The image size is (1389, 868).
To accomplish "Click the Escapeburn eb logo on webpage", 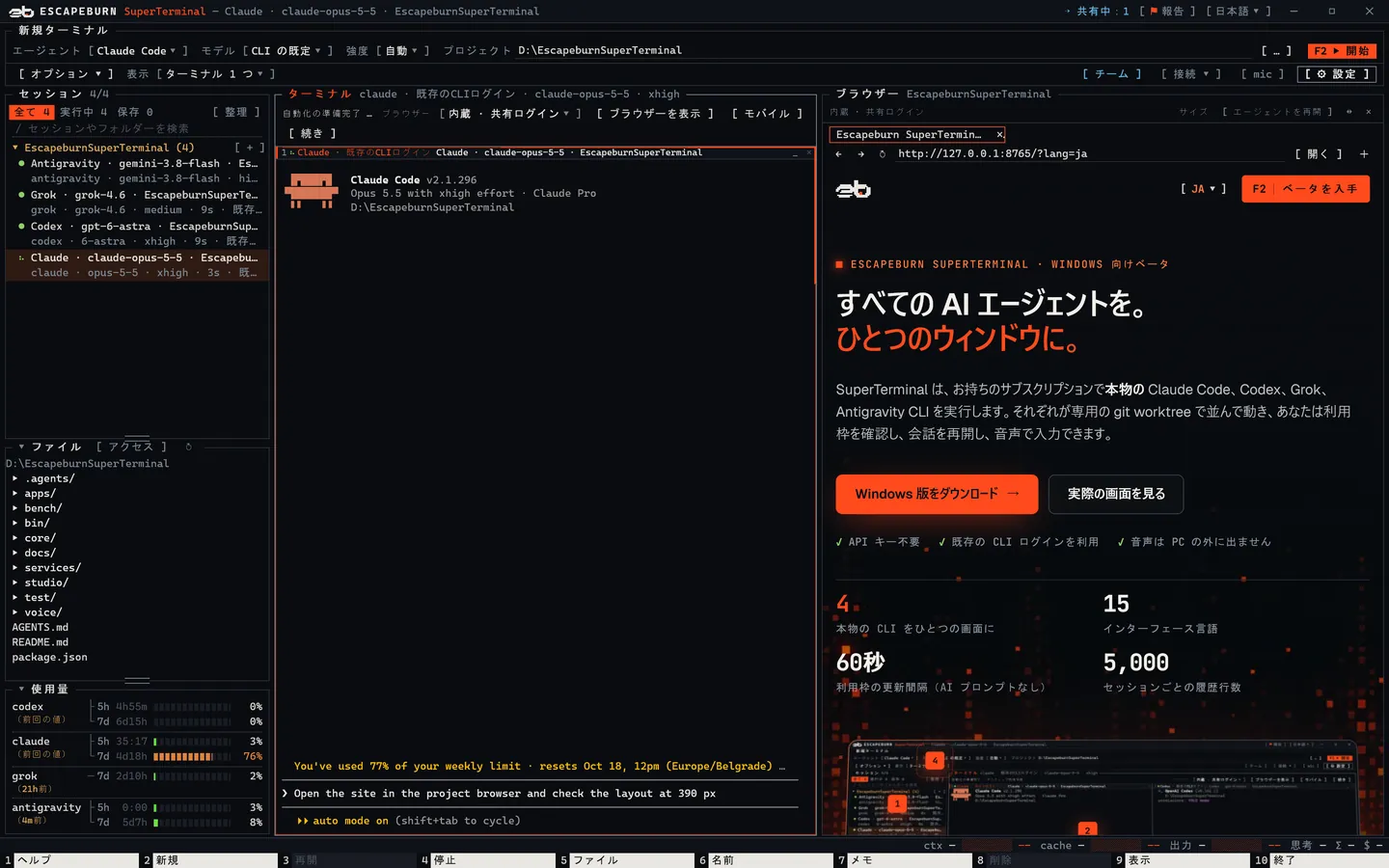I will click(x=853, y=189).
